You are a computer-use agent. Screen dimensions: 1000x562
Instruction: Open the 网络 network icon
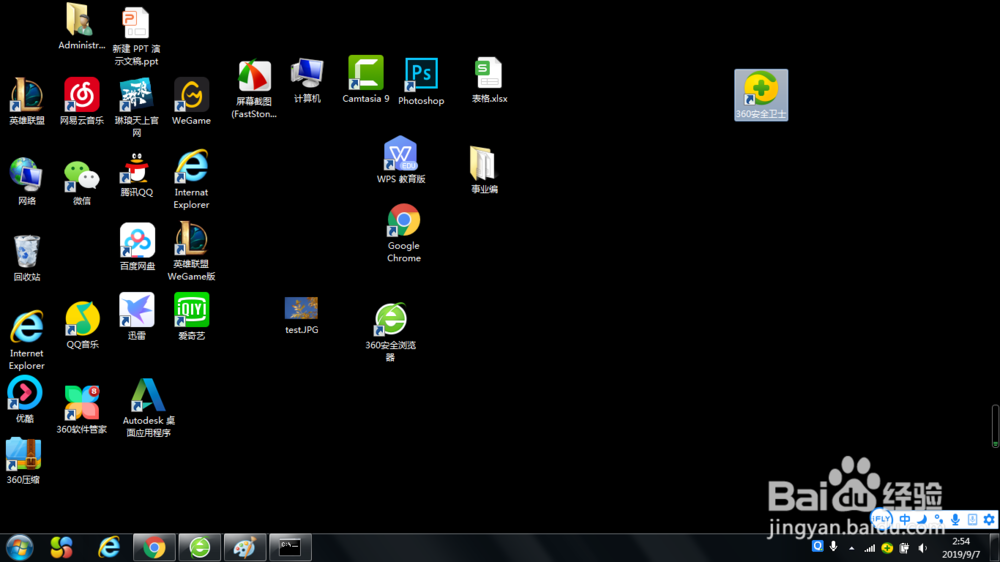pyautogui.click(x=27, y=181)
